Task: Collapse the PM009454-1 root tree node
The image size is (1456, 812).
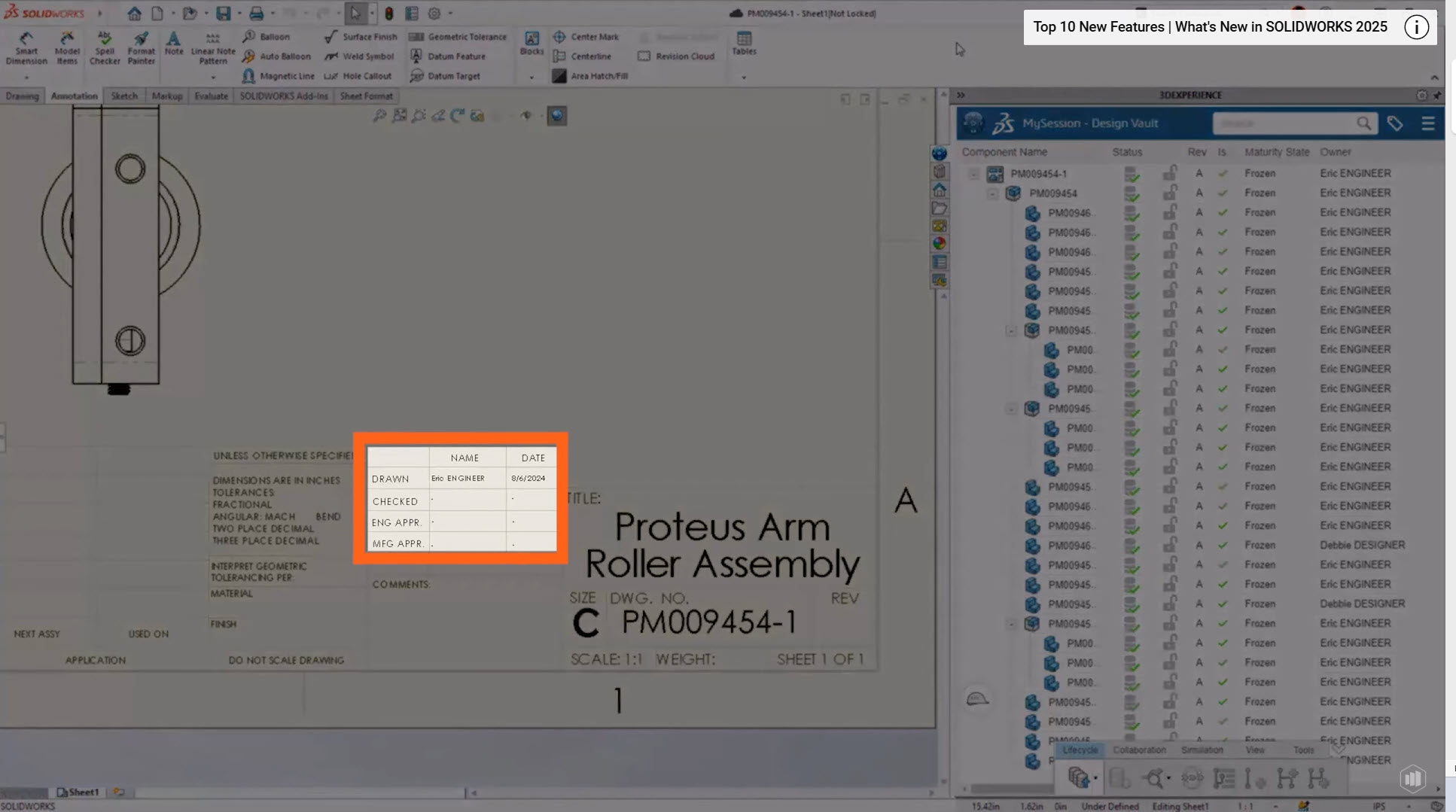Action: point(973,174)
